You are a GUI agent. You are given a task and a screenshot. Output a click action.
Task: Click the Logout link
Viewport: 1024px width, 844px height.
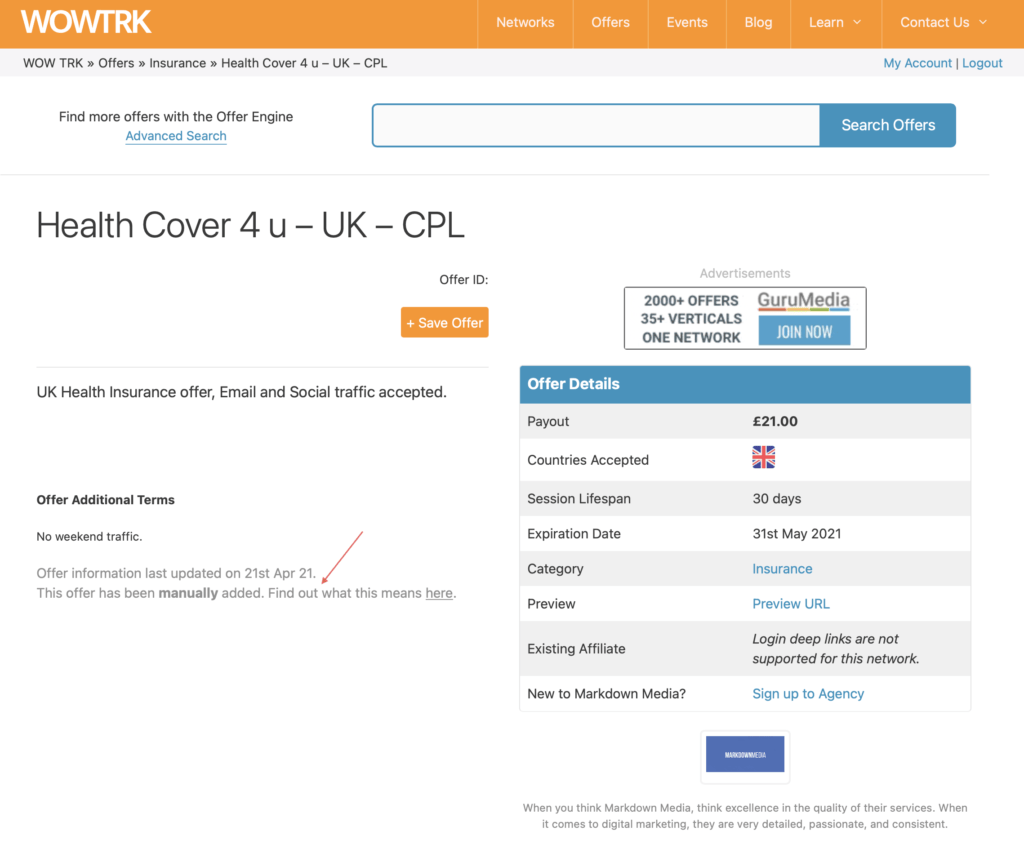(x=982, y=63)
